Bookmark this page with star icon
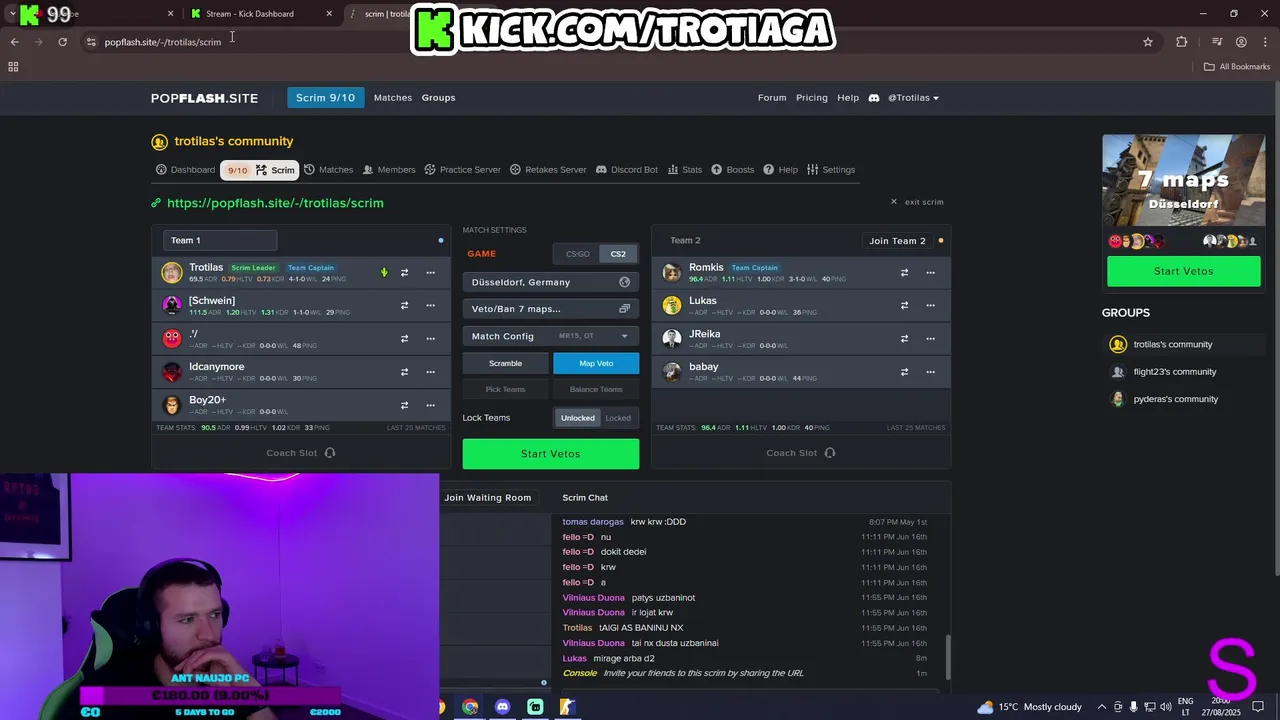Screen dimensions: 1280x720 coord(1148,42)
